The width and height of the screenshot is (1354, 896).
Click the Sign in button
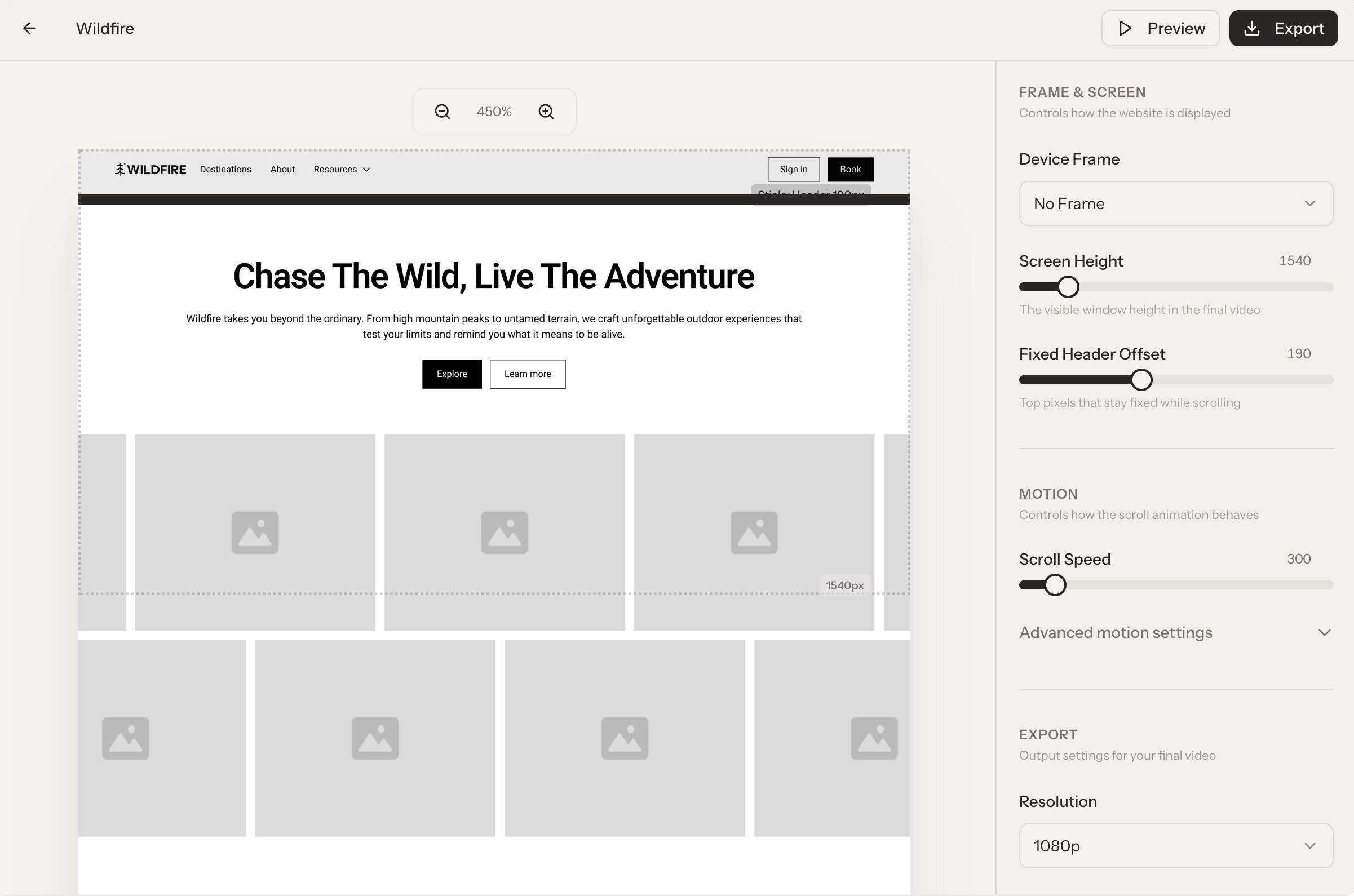point(793,169)
